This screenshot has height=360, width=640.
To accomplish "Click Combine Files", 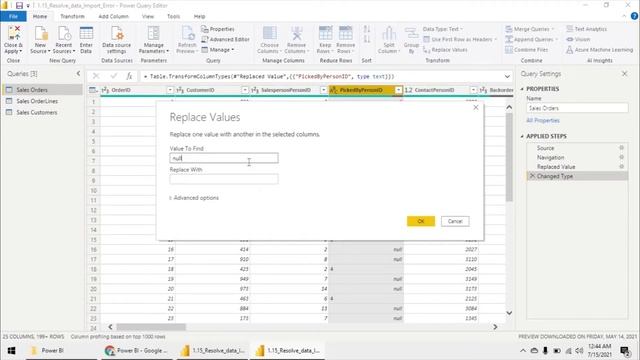I will [527, 50].
